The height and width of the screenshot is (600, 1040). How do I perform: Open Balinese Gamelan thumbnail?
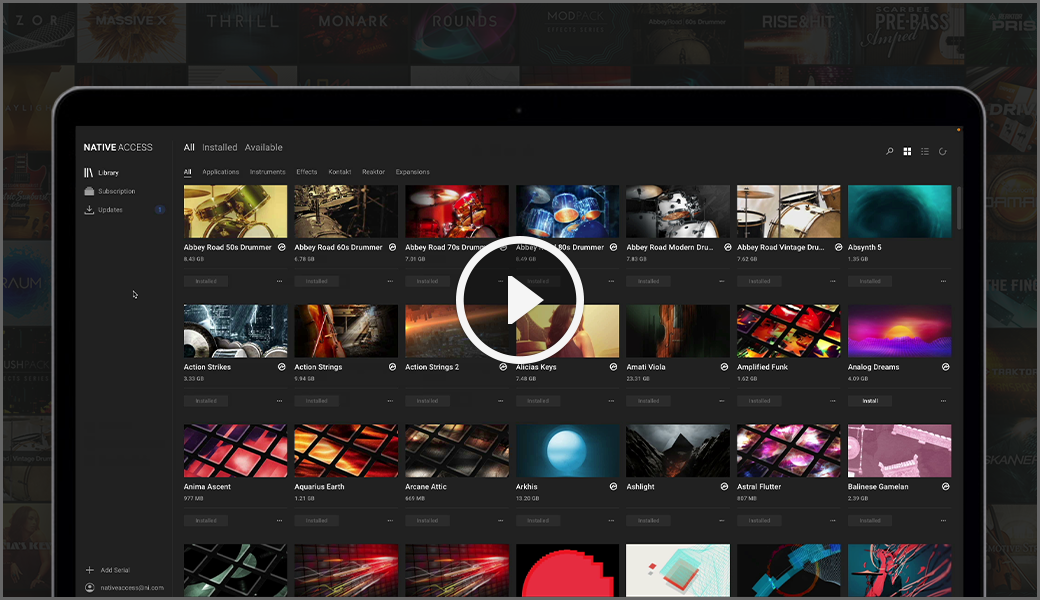pos(899,451)
